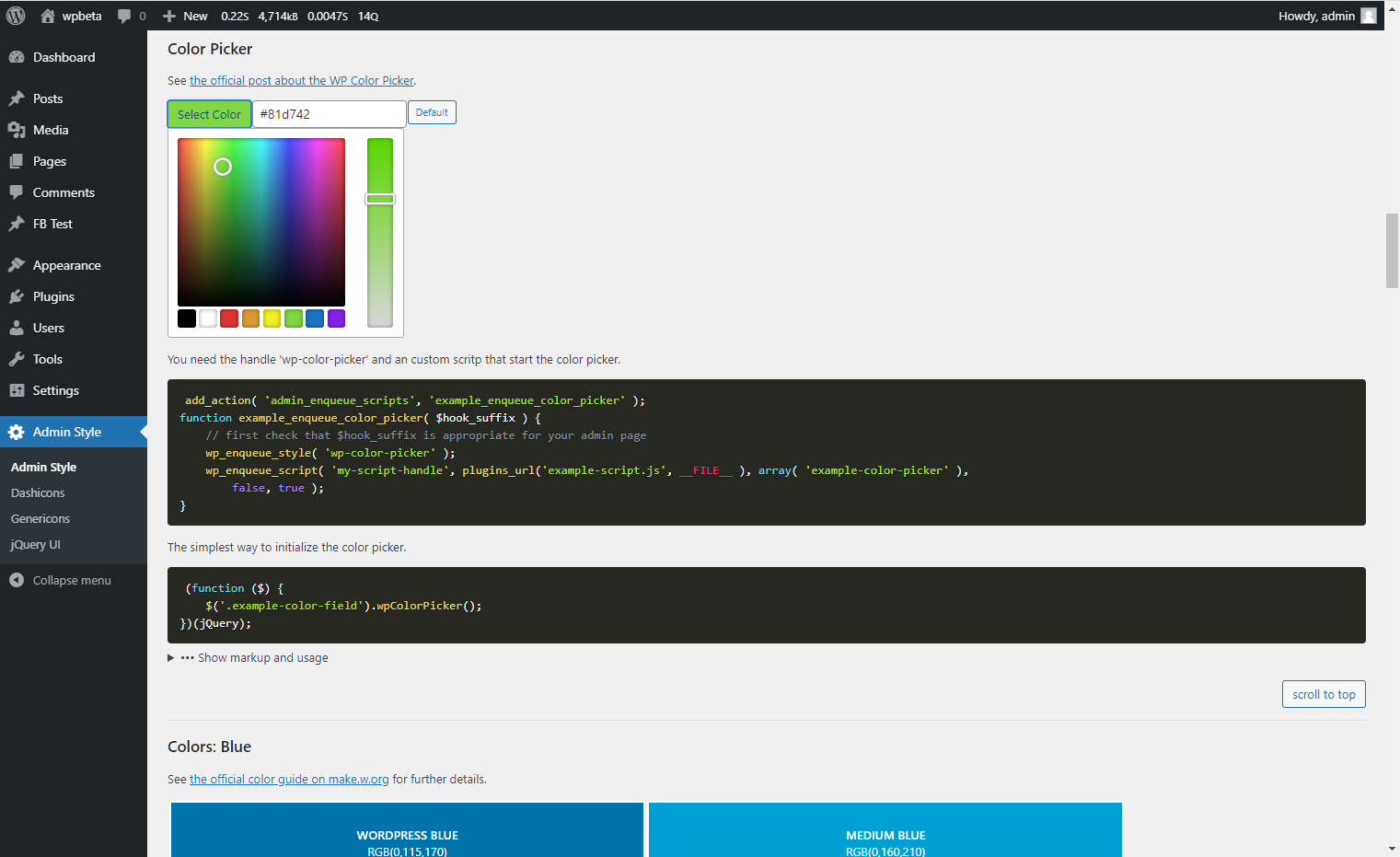This screenshot has width=1400, height=857.
Task: Open the Dashboard menu item
Action: click(x=74, y=57)
